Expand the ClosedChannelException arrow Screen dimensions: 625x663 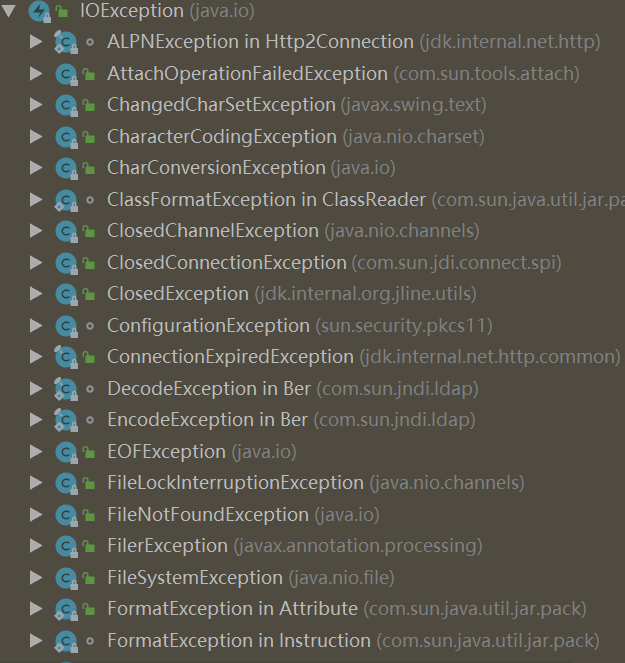click(x=36, y=231)
